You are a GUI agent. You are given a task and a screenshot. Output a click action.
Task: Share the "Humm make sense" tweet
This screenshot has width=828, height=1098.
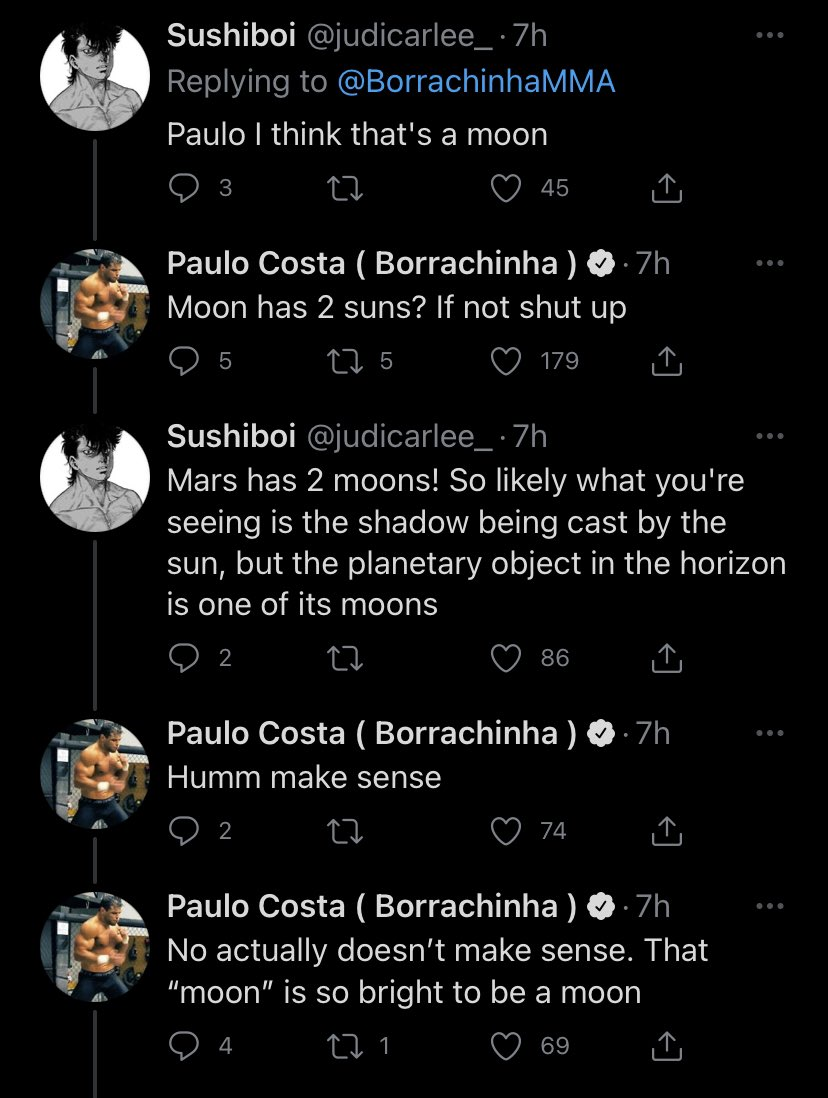click(x=667, y=831)
